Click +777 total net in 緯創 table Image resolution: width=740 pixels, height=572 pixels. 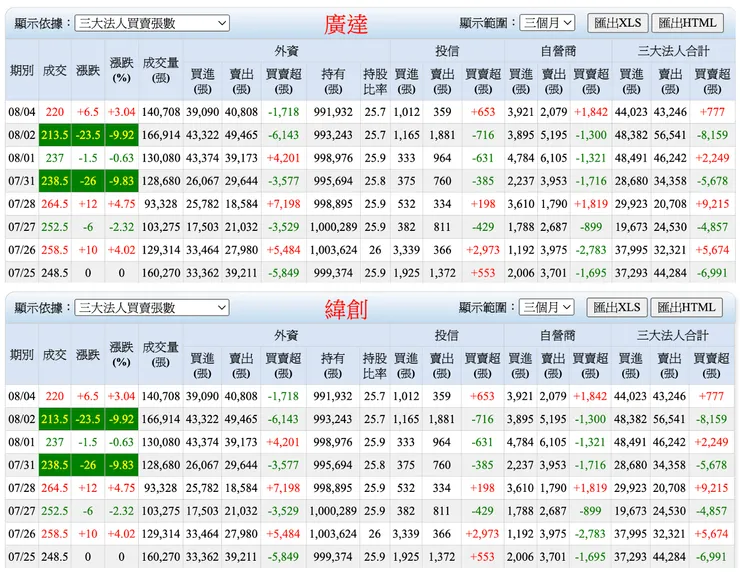[711, 396]
